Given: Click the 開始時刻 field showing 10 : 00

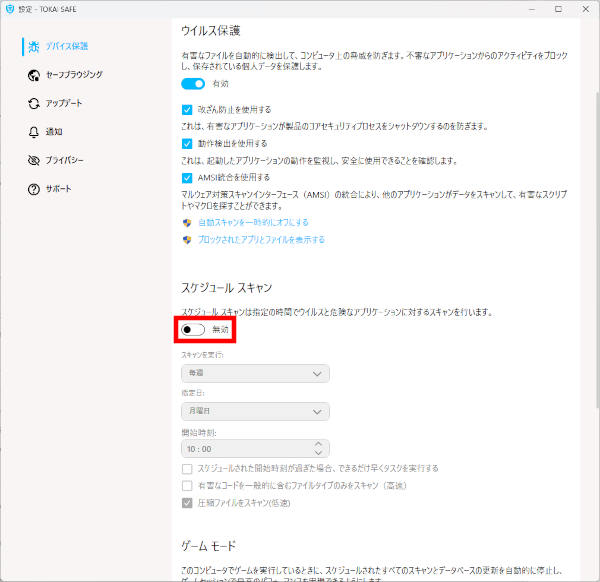Looking at the screenshot, I should point(255,449).
